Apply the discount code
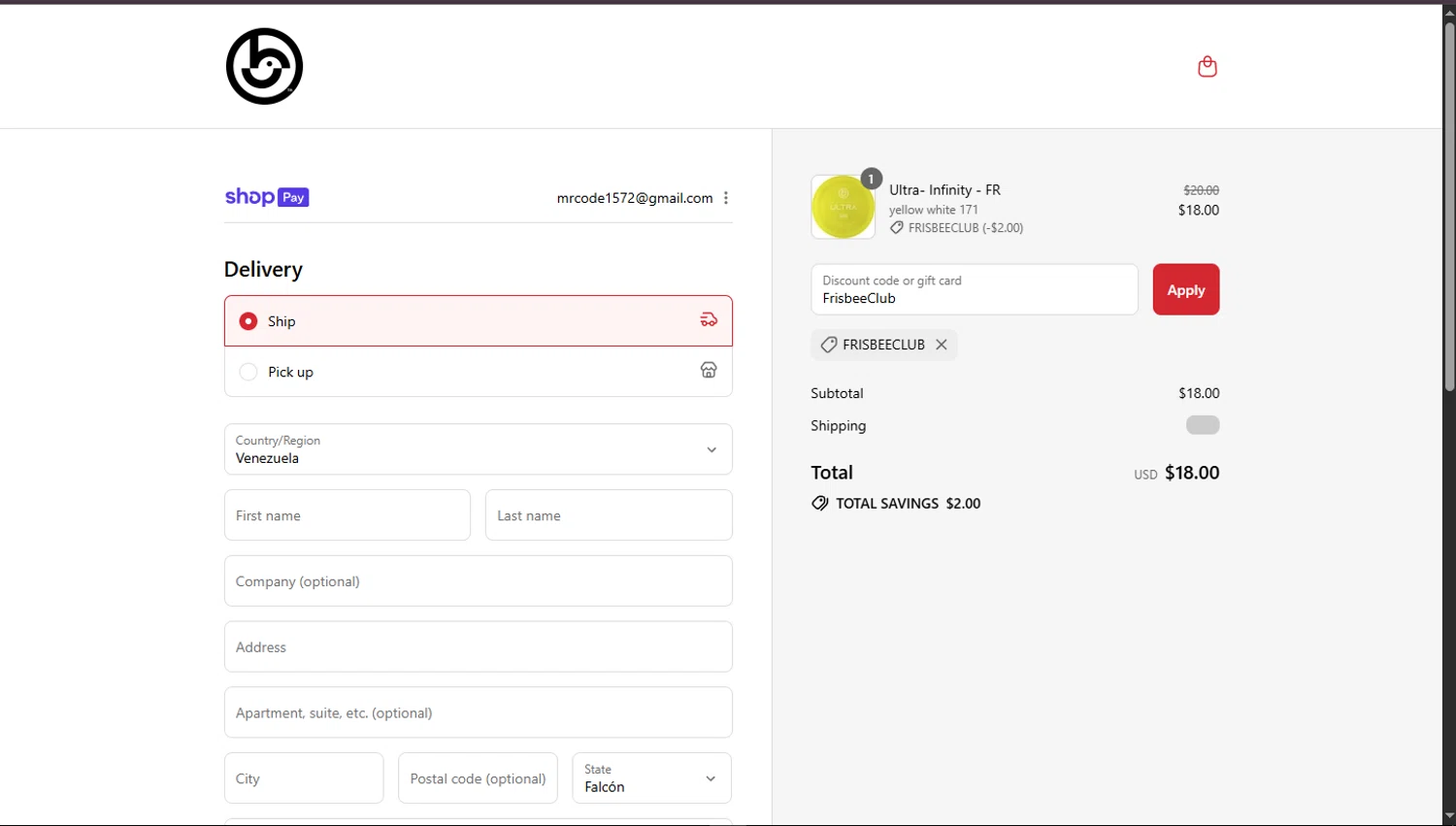The width and height of the screenshot is (1456, 826). coord(1185,289)
